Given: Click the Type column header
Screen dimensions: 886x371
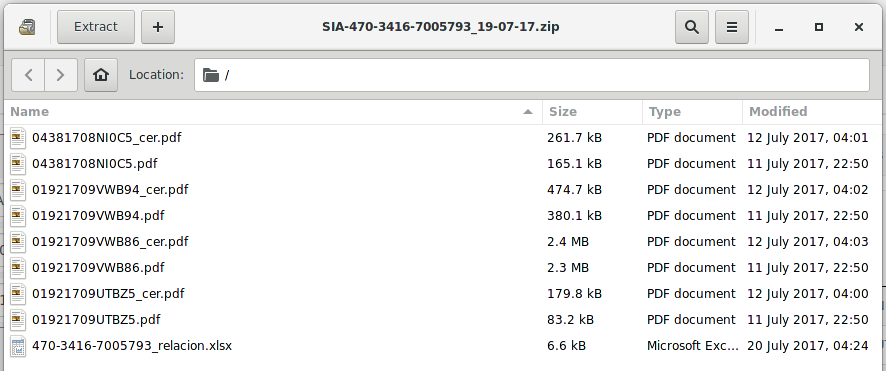Looking at the screenshot, I should pyautogui.click(x=692, y=112).
